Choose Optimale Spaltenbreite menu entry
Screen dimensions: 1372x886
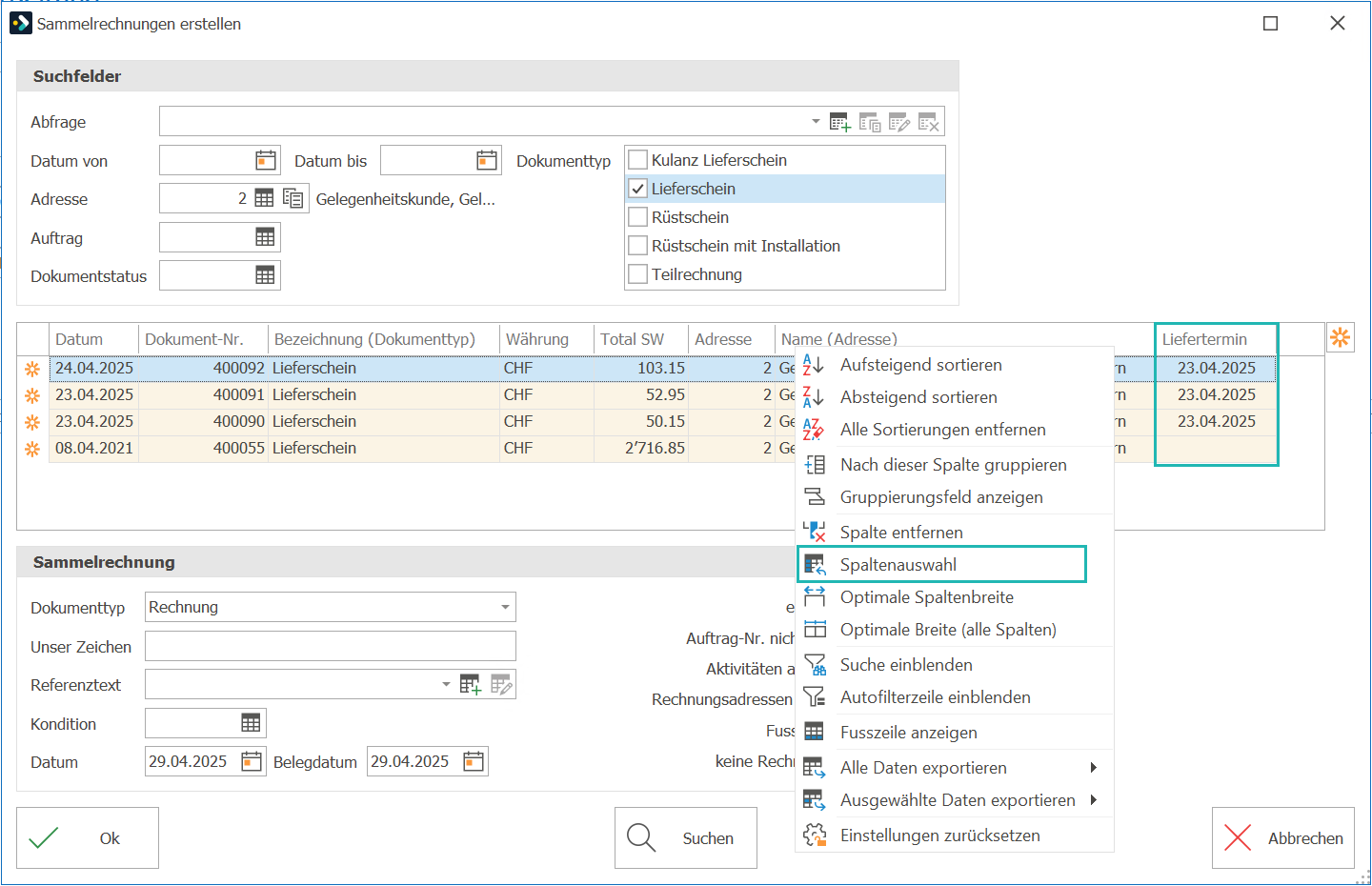click(x=955, y=597)
